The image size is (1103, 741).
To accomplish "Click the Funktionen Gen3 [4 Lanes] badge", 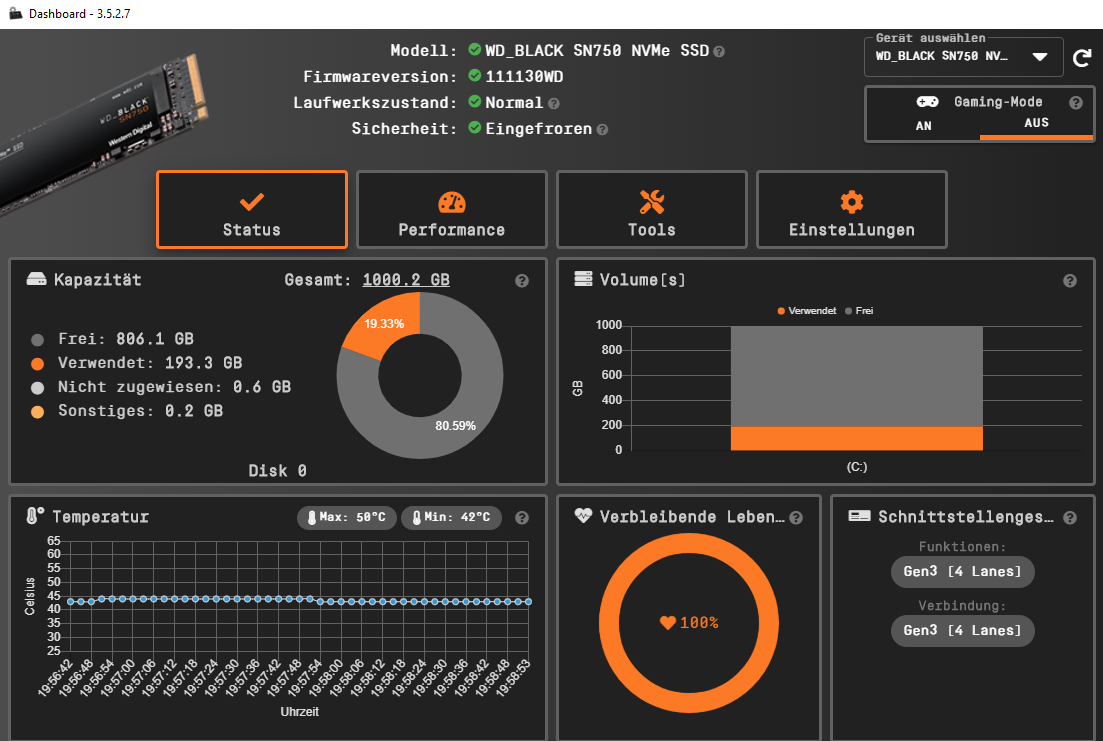I will click(x=963, y=572).
